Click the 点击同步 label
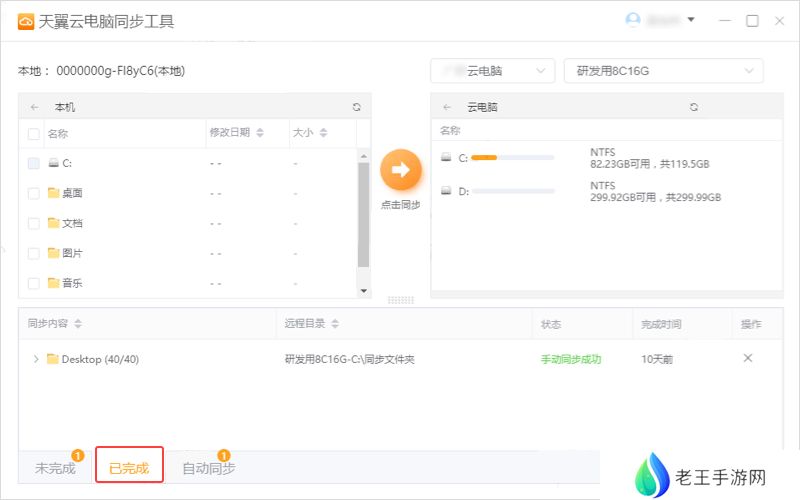The width and height of the screenshot is (800, 500). coord(401,205)
